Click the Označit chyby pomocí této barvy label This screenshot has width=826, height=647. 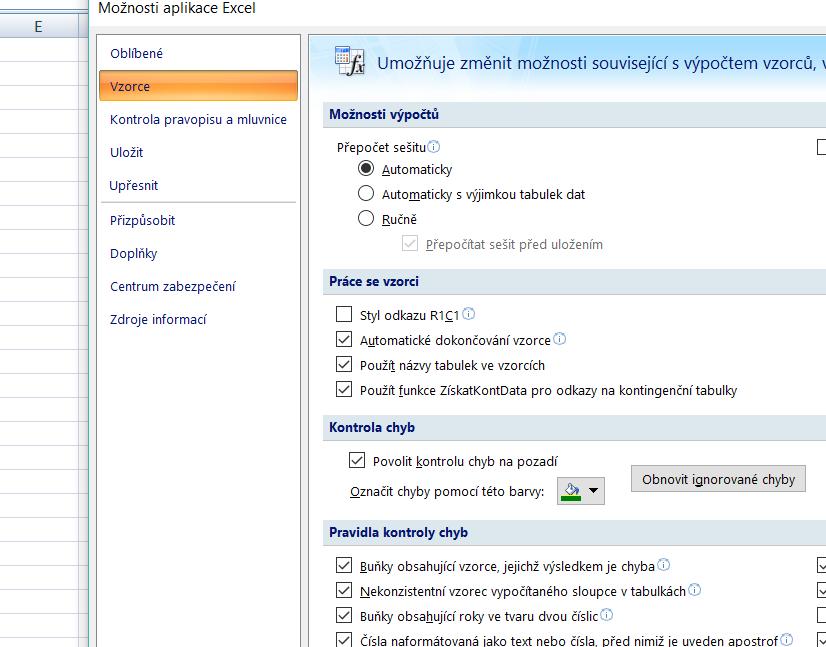coord(447,492)
